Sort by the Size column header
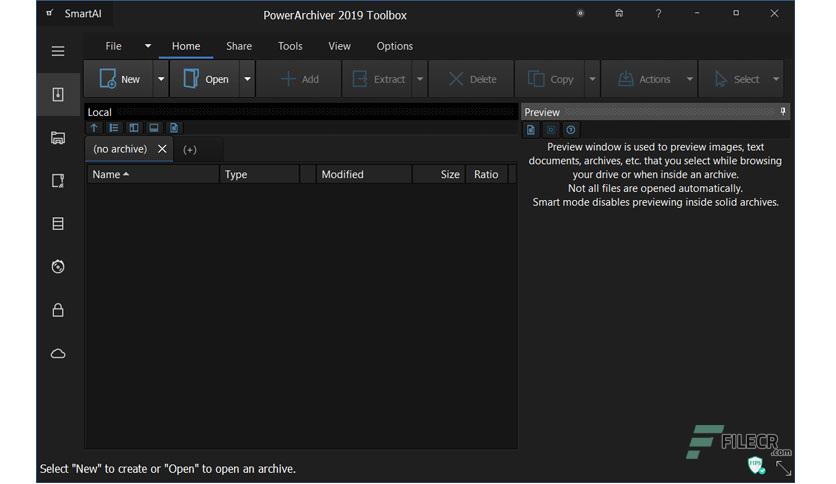This screenshot has height=484, width=836. 439,174
